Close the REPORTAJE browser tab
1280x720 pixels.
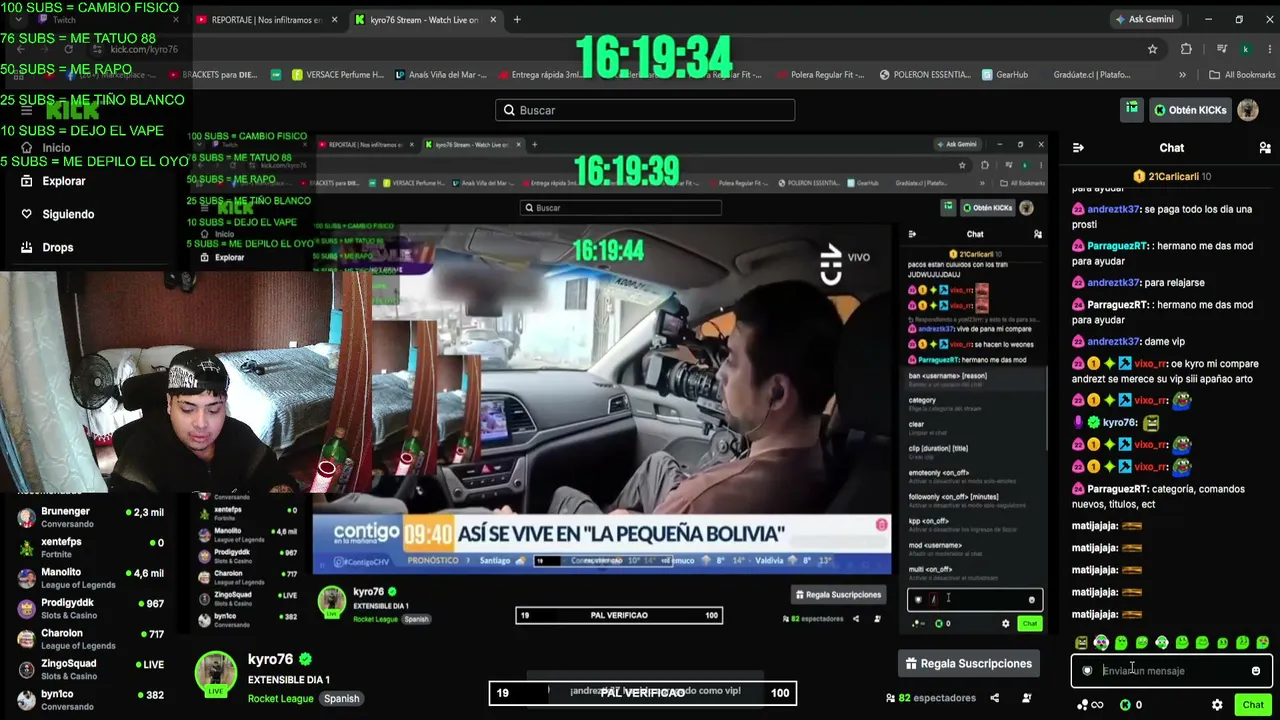coord(334,19)
